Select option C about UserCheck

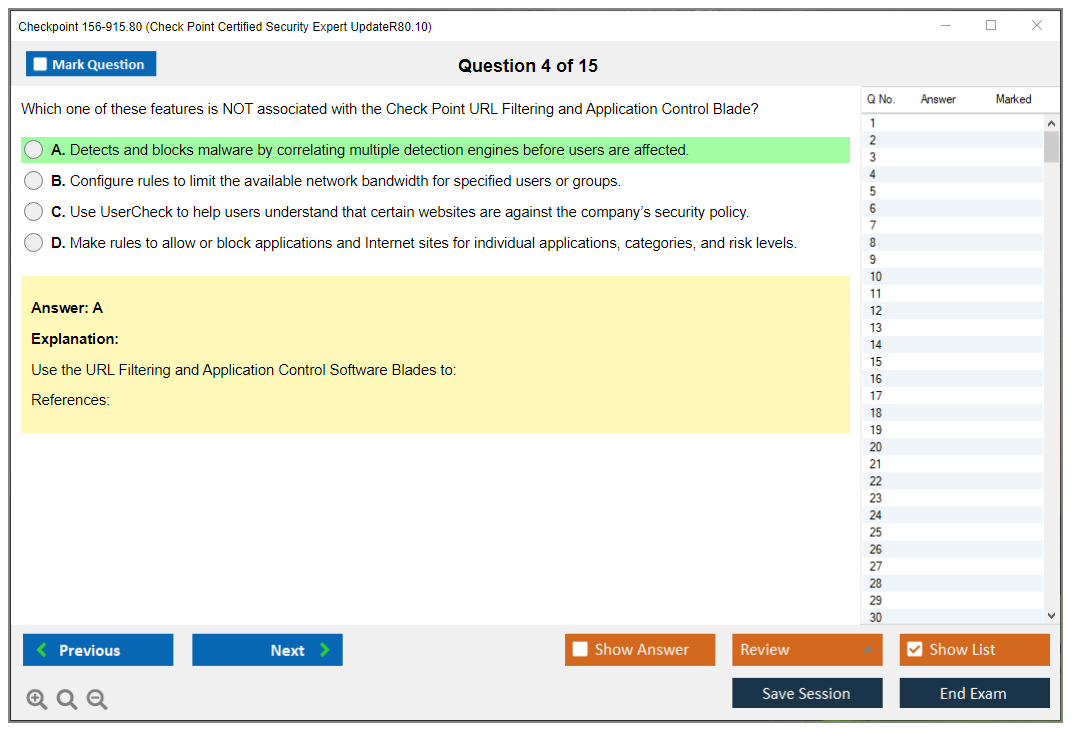34,212
